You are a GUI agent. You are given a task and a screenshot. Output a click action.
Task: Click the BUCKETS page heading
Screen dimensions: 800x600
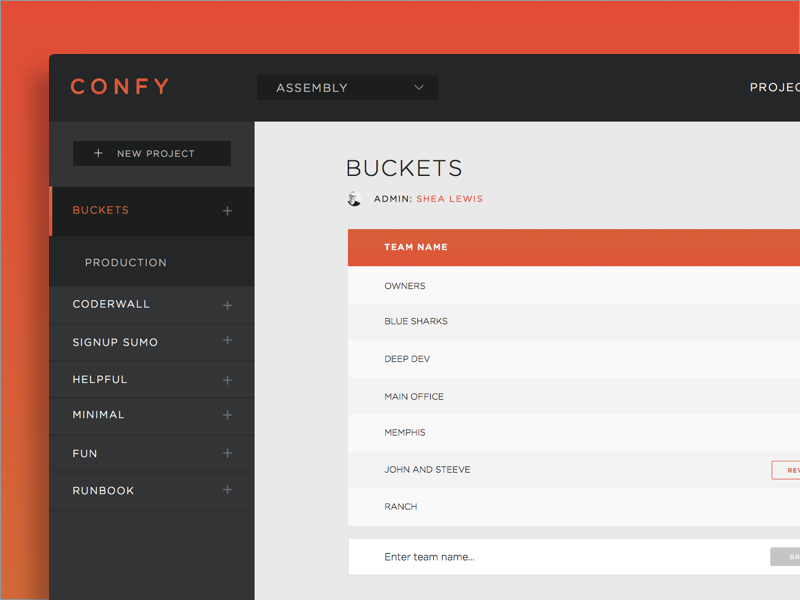click(x=404, y=168)
